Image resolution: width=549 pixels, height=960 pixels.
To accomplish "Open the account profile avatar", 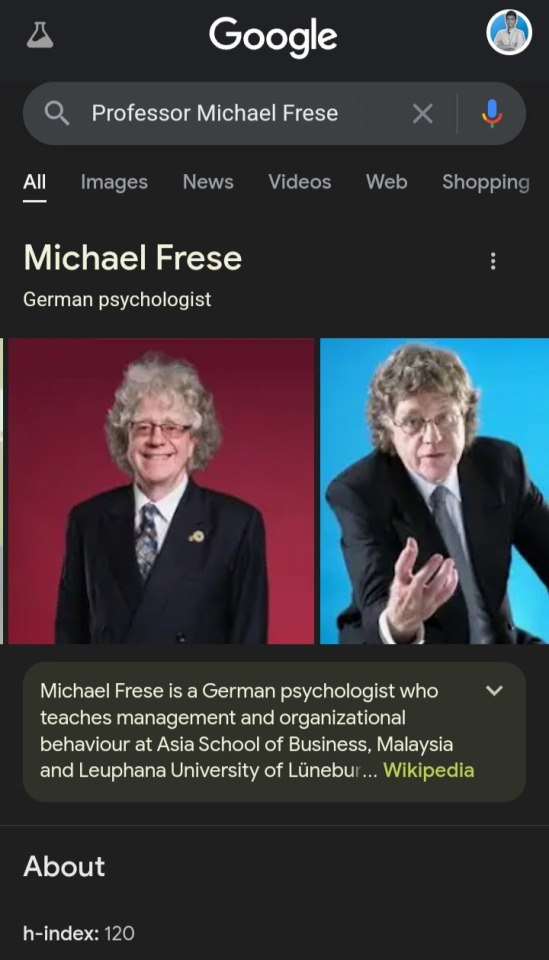I will pyautogui.click(x=509, y=32).
